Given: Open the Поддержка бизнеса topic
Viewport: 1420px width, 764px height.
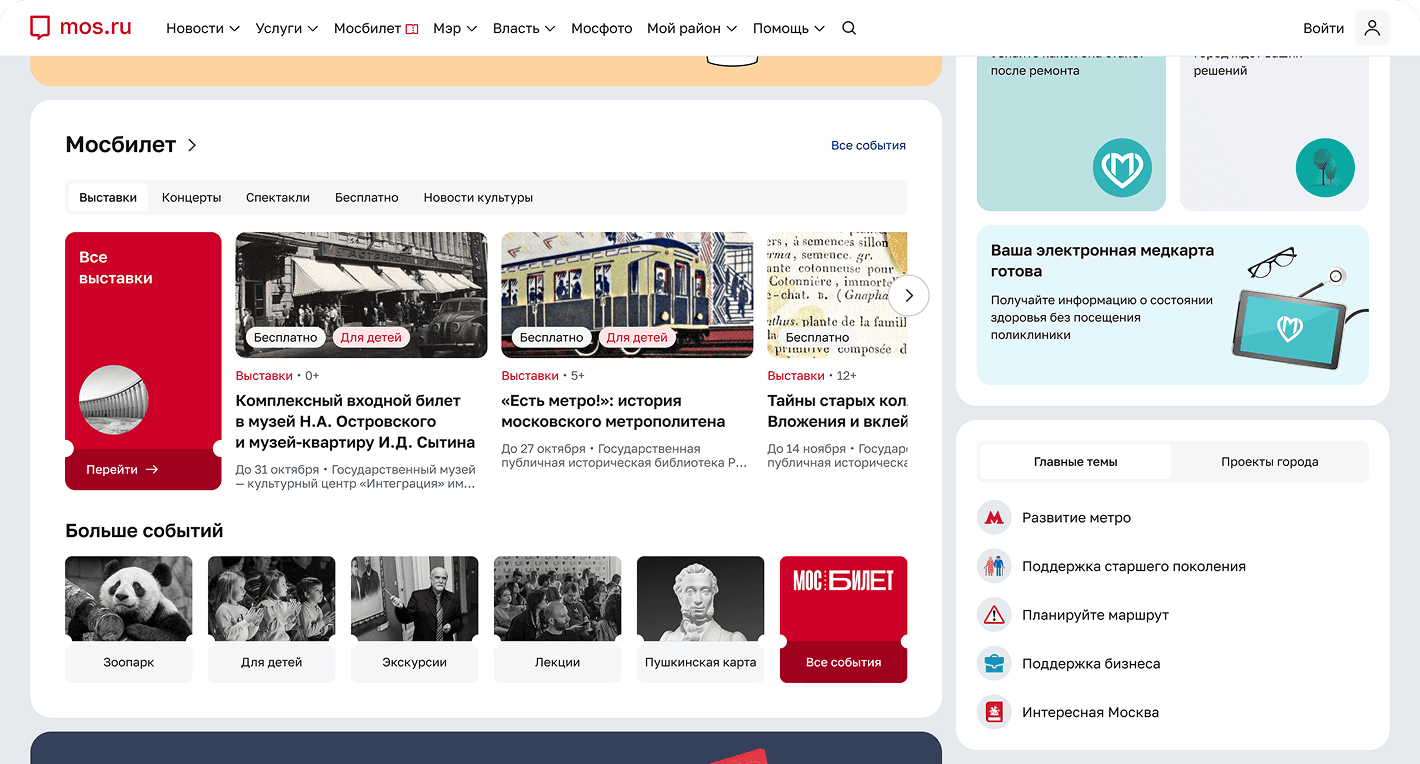Looking at the screenshot, I should 1091,664.
